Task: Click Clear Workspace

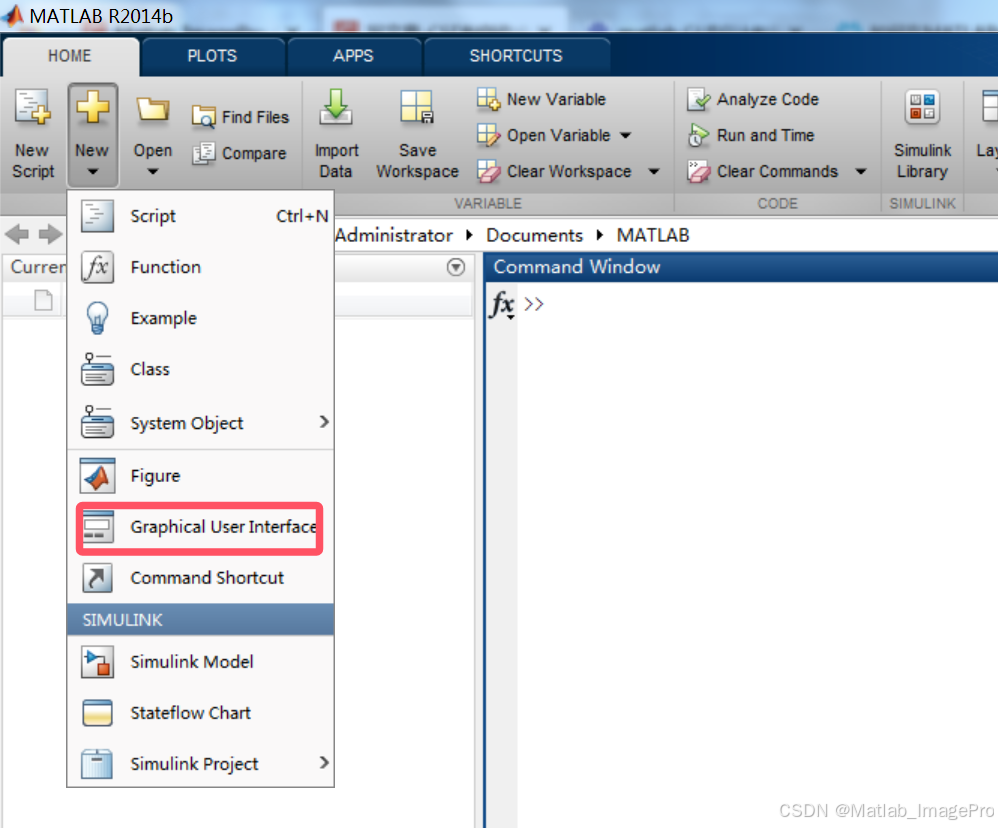Action: (555, 172)
